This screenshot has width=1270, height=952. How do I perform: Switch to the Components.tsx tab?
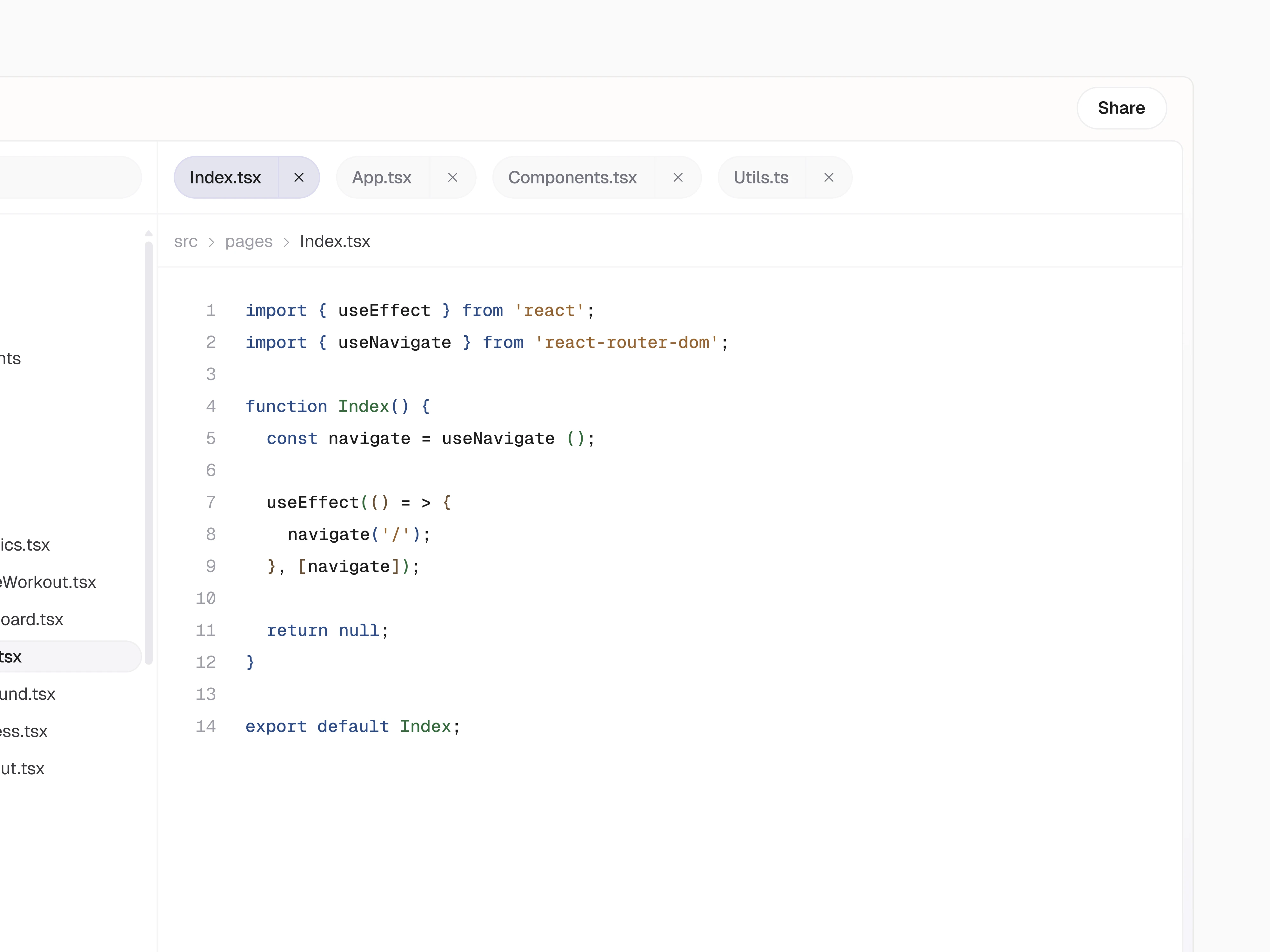[572, 177]
